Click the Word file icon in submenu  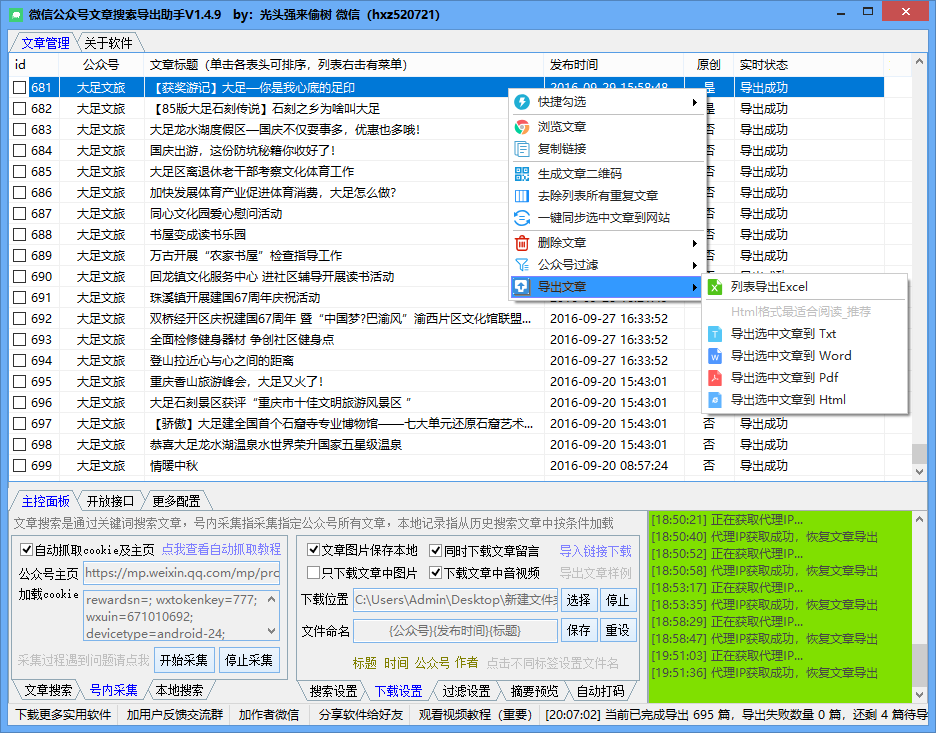point(715,356)
